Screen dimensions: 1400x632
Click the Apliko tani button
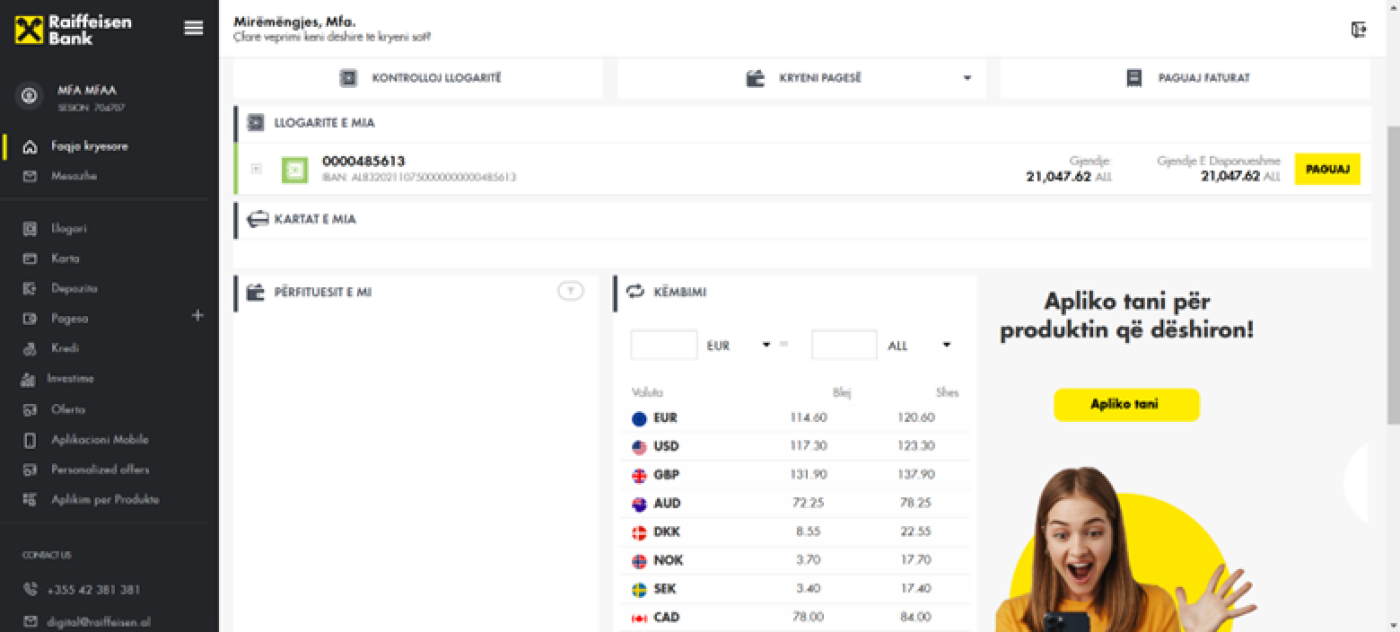pos(1126,405)
